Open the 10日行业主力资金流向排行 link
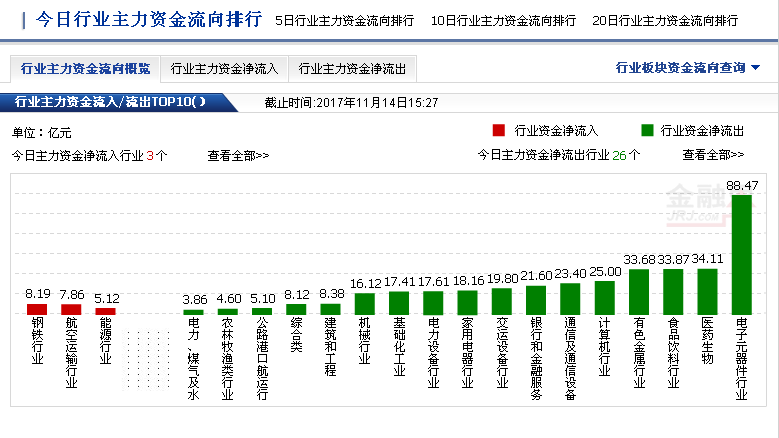Screen dimensions: 779x438 coord(503,21)
